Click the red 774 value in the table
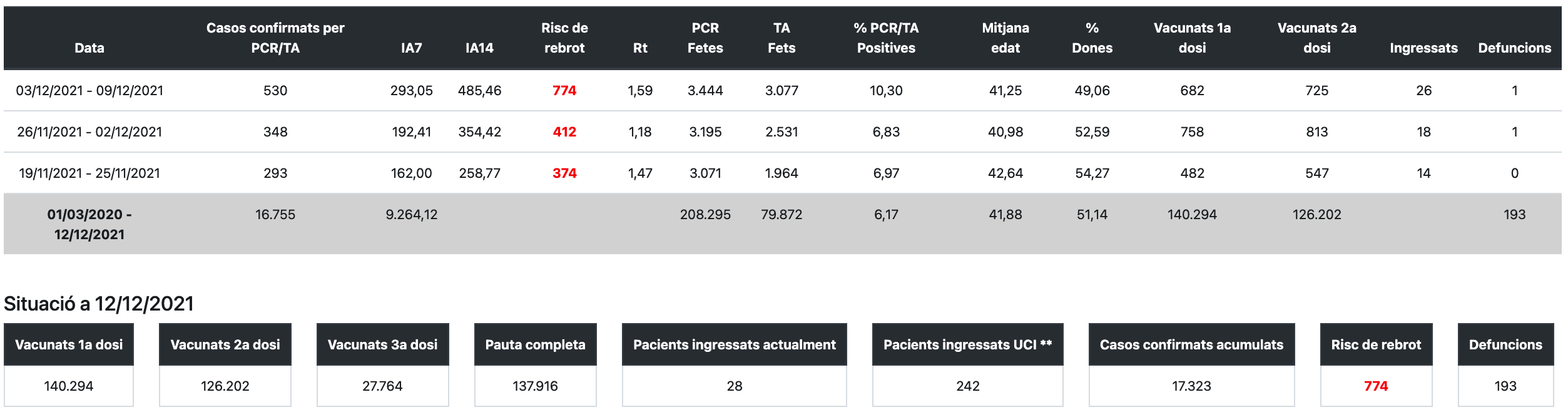The height and width of the screenshot is (412, 1568). click(x=564, y=90)
